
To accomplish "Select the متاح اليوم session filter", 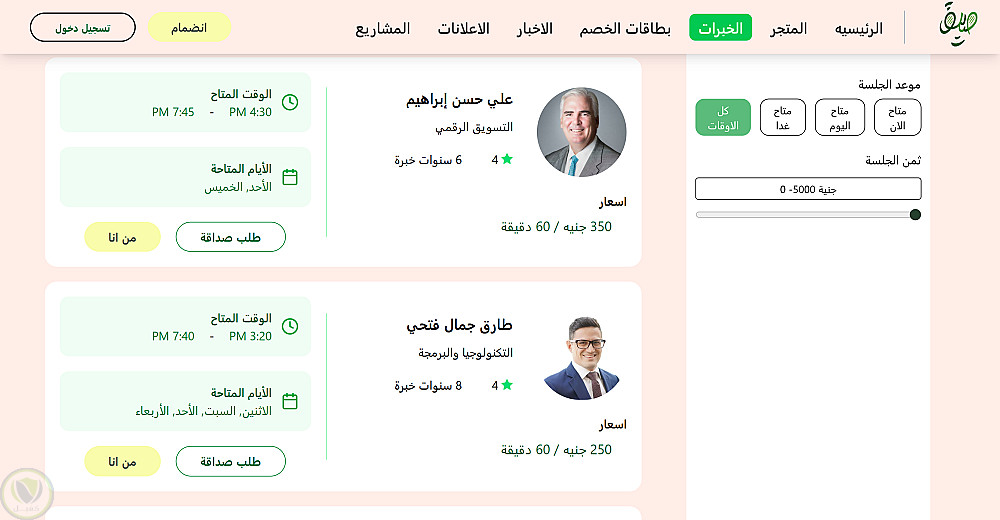I will coord(840,118).
